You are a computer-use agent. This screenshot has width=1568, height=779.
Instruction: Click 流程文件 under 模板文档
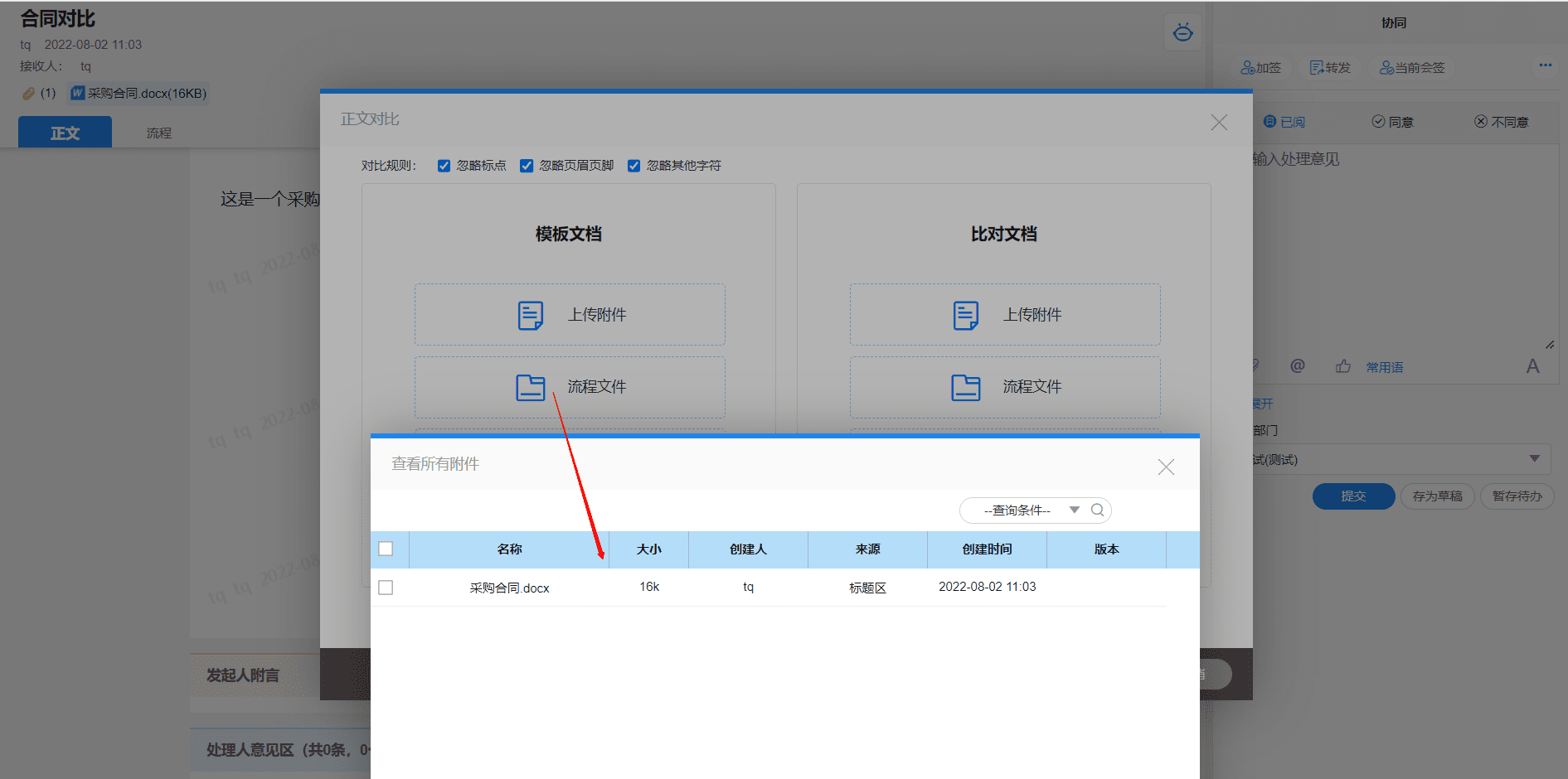coord(570,387)
